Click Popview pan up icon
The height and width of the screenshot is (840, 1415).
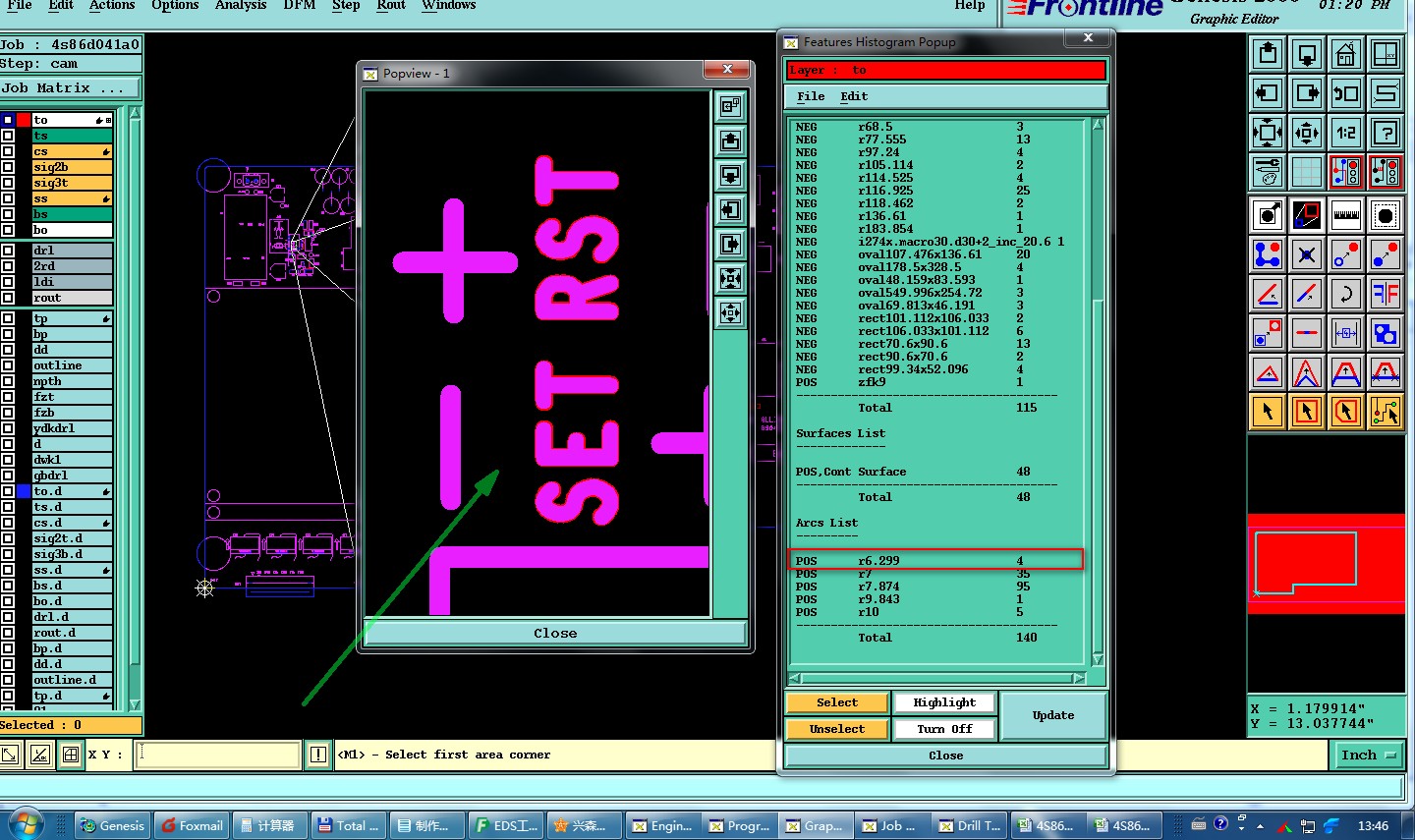click(x=730, y=140)
